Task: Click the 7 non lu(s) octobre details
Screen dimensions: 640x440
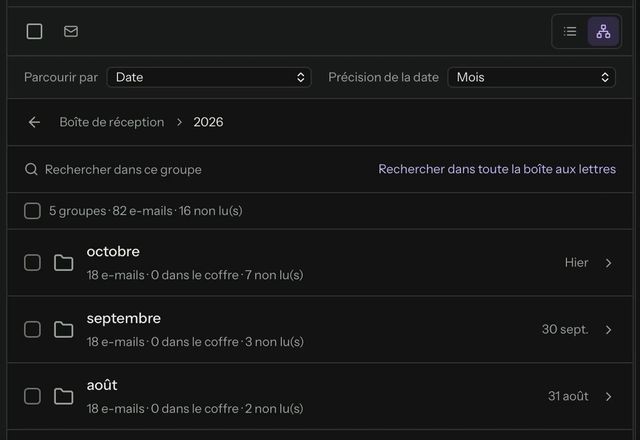Action: click(x=274, y=275)
